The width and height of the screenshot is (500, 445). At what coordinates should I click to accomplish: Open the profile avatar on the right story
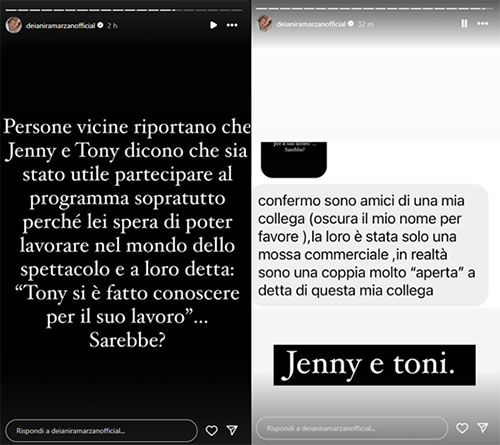tap(264, 24)
